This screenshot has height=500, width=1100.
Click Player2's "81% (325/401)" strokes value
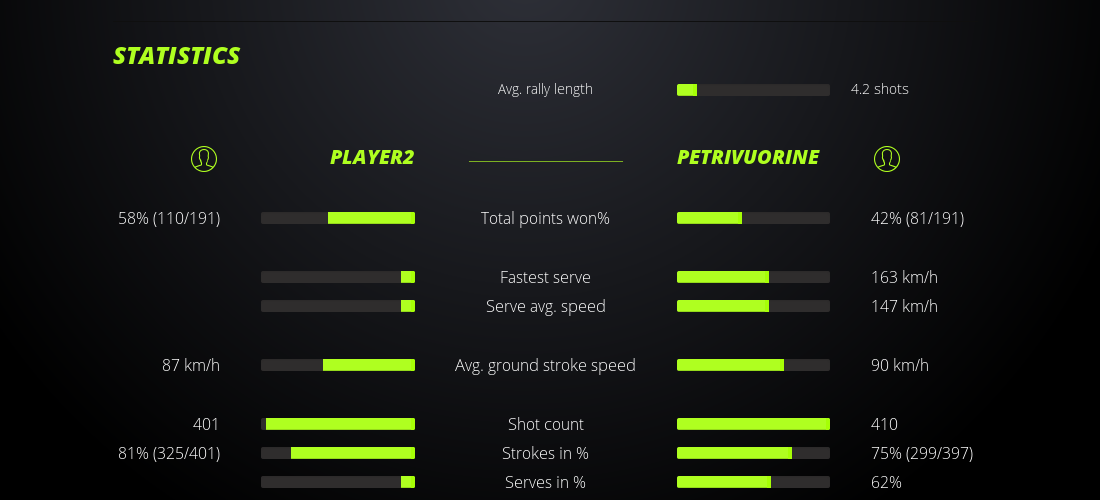[x=169, y=453]
